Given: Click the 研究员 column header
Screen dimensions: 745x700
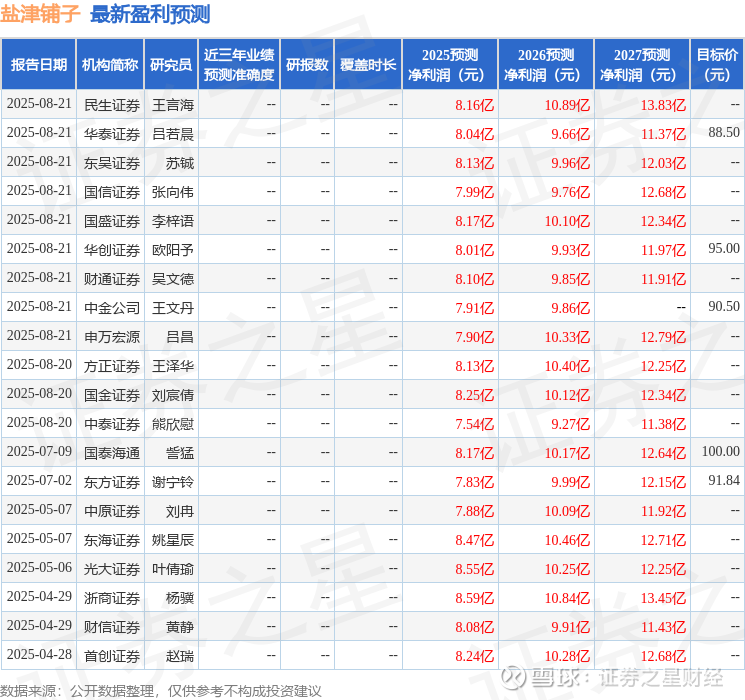Looking at the screenshot, I should 171,65.
